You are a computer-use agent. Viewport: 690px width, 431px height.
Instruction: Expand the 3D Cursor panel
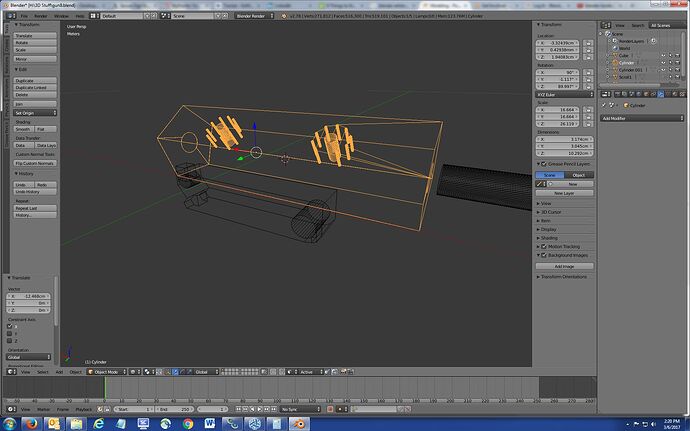click(x=551, y=212)
